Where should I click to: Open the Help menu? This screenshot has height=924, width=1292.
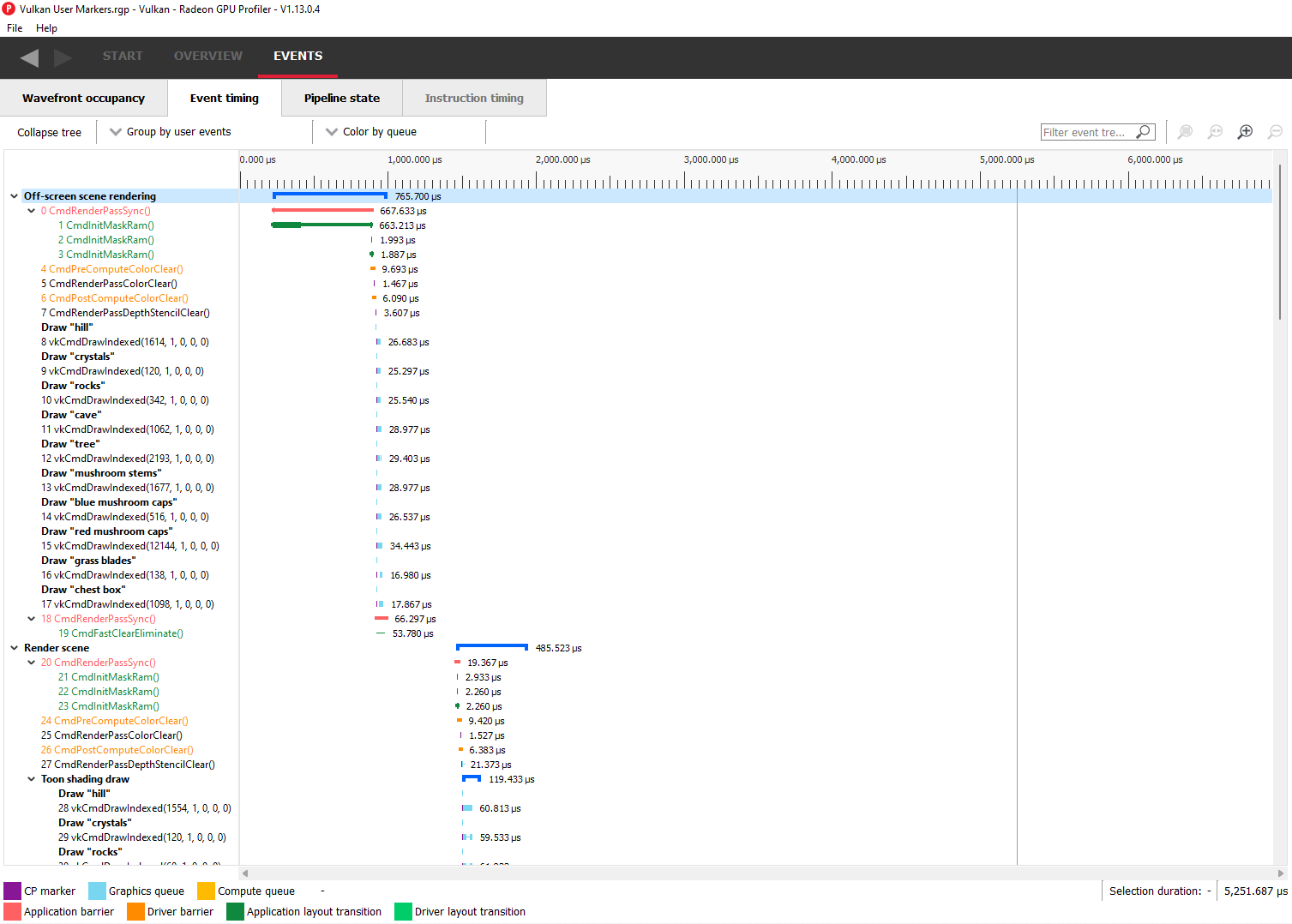pos(46,28)
